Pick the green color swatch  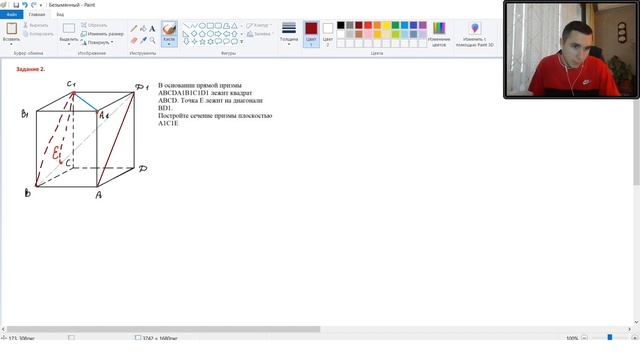pos(395,25)
